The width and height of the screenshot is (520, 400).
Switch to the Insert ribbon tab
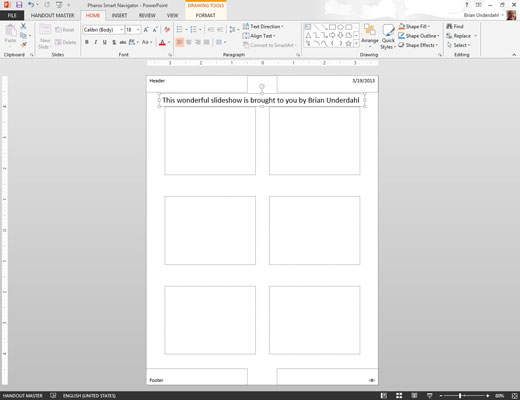pyautogui.click(x=119, y=15)
